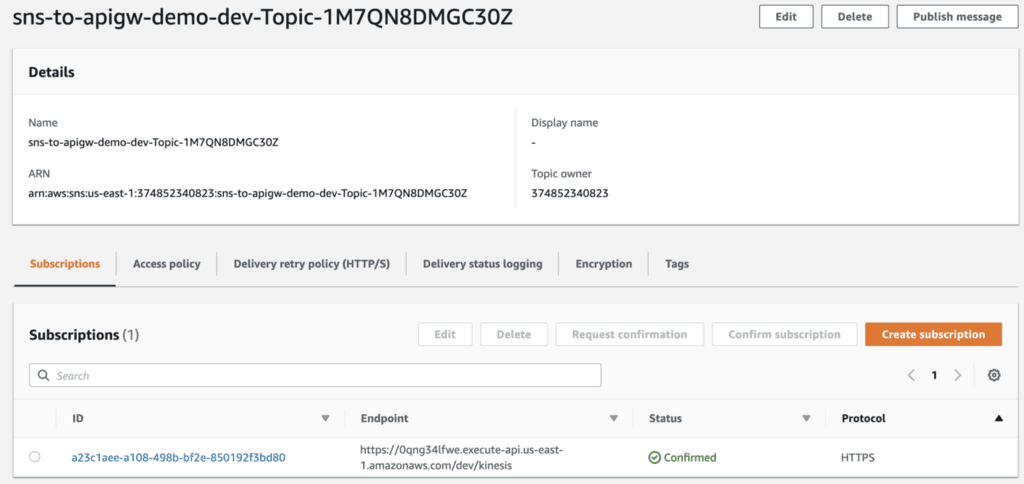
Task: Open Delivery retry policy (HTTP/S) tab
Action: click(311, 264)
